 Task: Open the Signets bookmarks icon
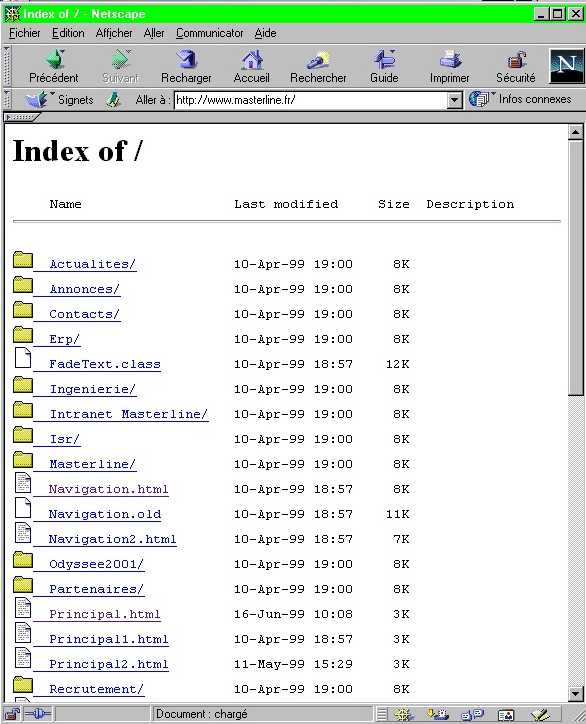pyautogui.click(x=36, y=99)
